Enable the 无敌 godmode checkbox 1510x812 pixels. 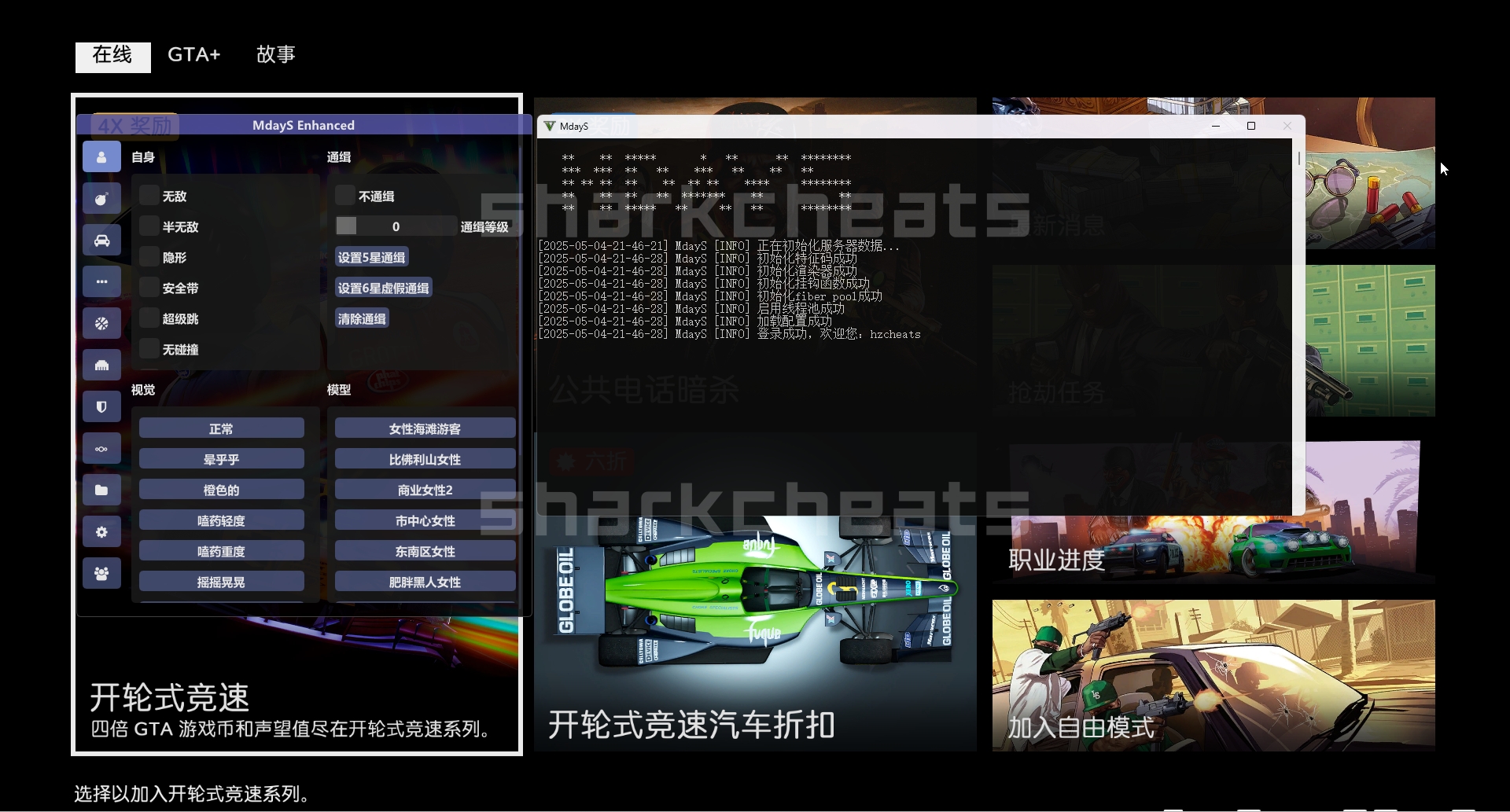(149, 196)
